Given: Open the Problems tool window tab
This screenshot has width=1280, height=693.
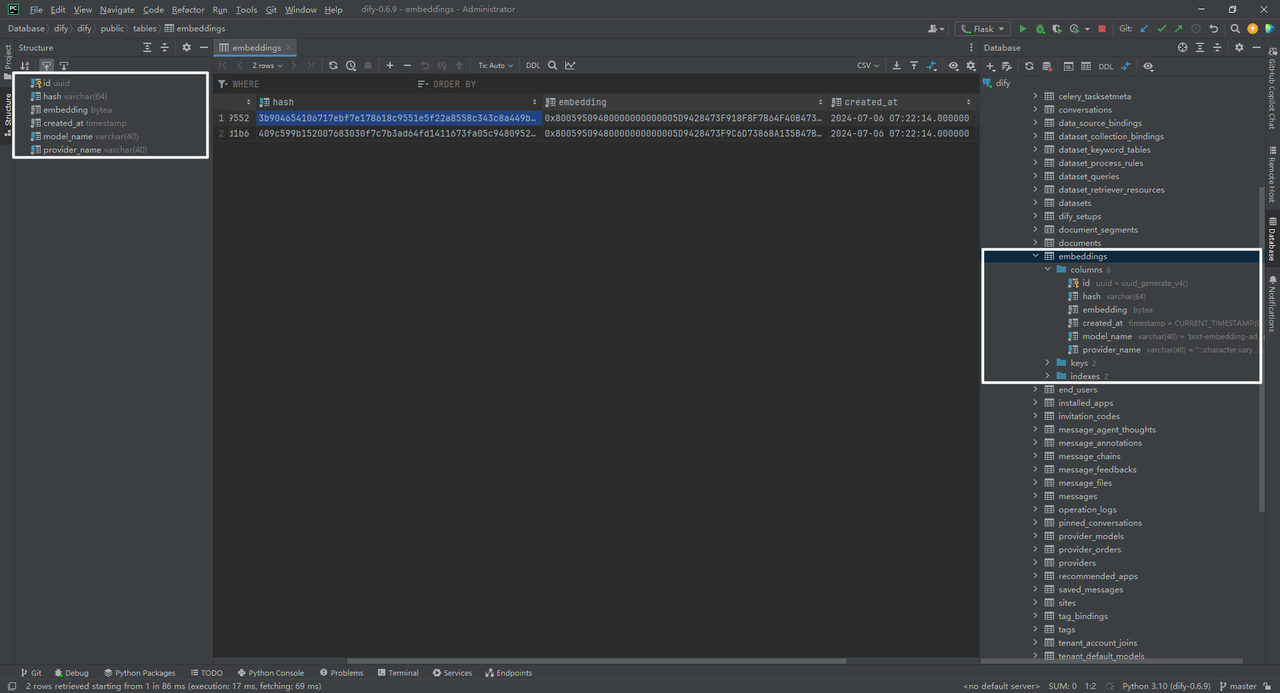Looking at the screenshot, I should tap(340, 673).
